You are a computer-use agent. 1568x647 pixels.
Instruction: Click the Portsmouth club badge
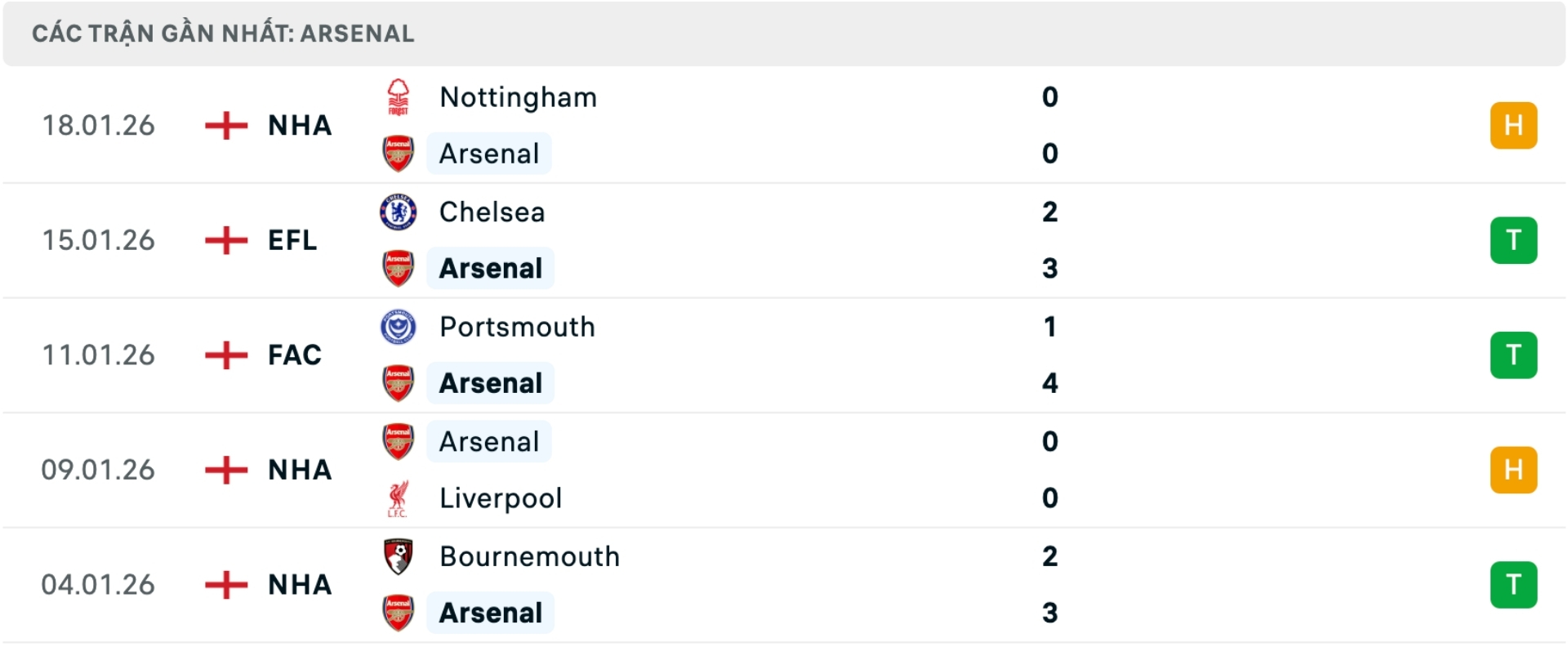[x=399, y=326]
